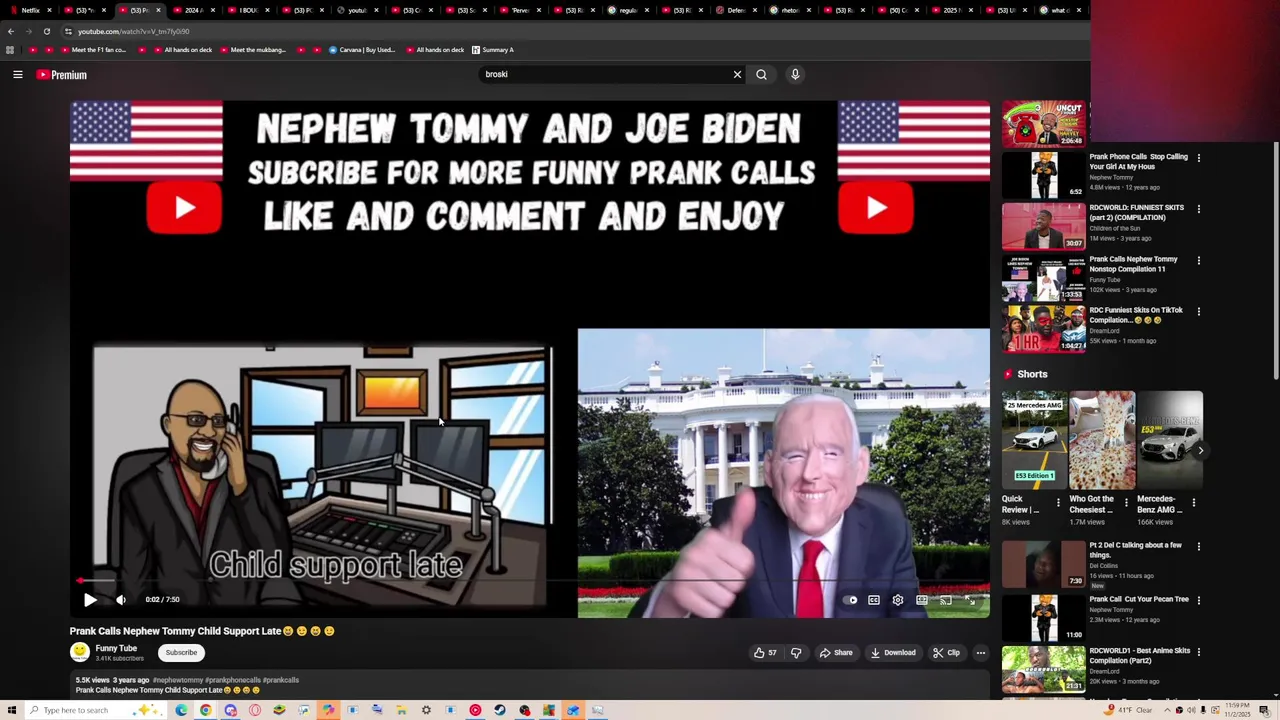Open options for RDC Funniest Skits On TikTok
1280x720 pixels.
(x=1198, y=311)
